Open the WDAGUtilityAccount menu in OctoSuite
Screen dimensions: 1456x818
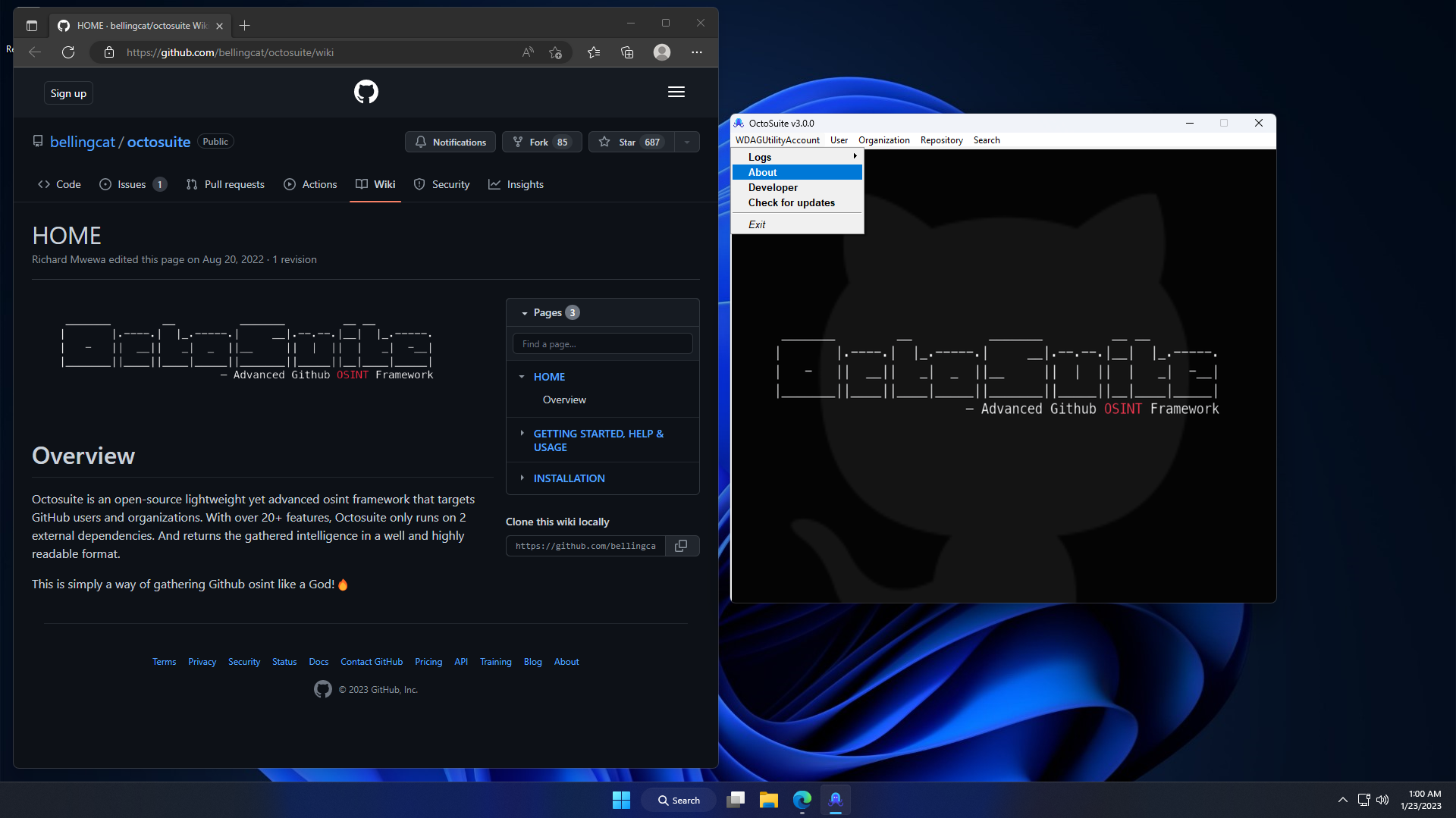point(777,140)
